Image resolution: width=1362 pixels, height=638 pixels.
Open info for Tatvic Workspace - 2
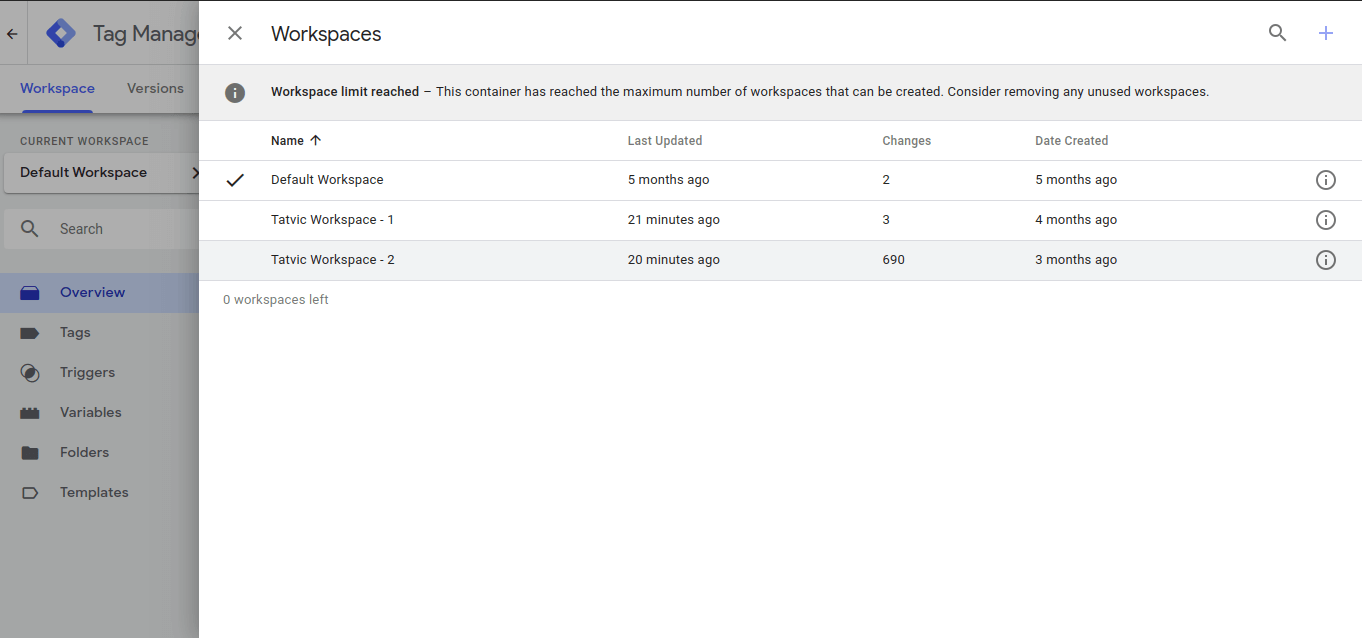tap(1326, 260)
